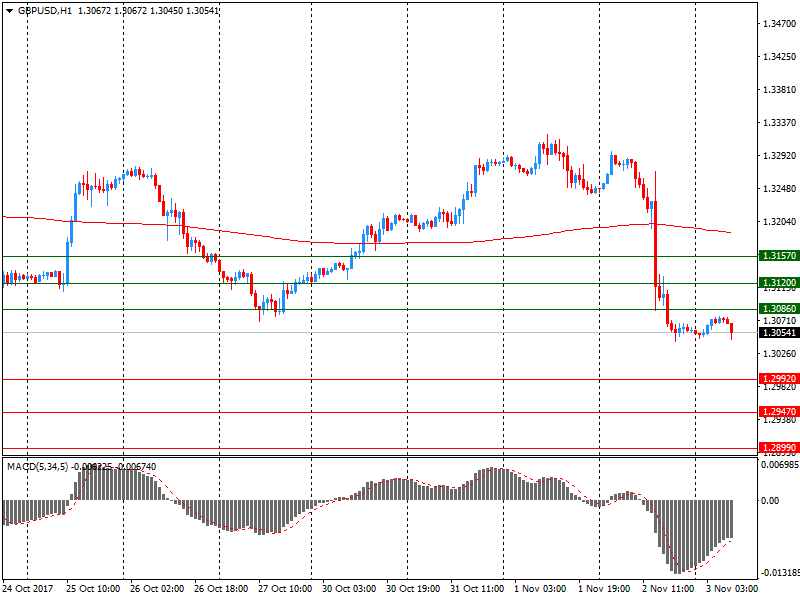Select the OHLC values in chart header
The width and height of the screenshot is (800, 600).
point(148,11)
